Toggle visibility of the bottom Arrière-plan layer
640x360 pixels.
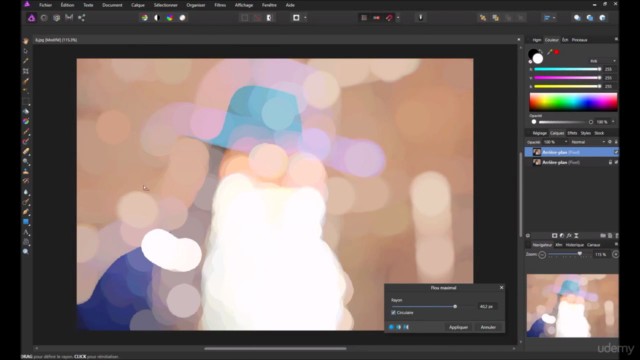click(x=616, y=162)
